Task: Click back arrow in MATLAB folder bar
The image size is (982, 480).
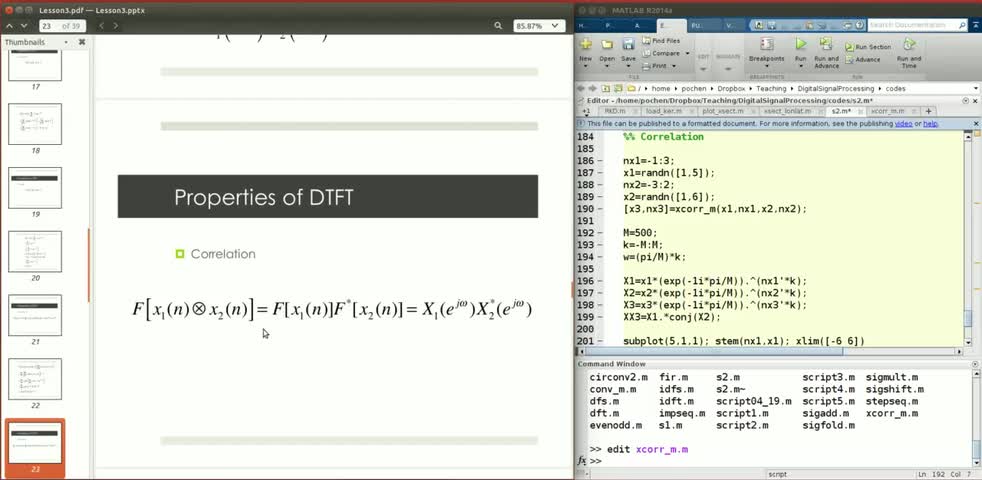Action: [581, 88]
